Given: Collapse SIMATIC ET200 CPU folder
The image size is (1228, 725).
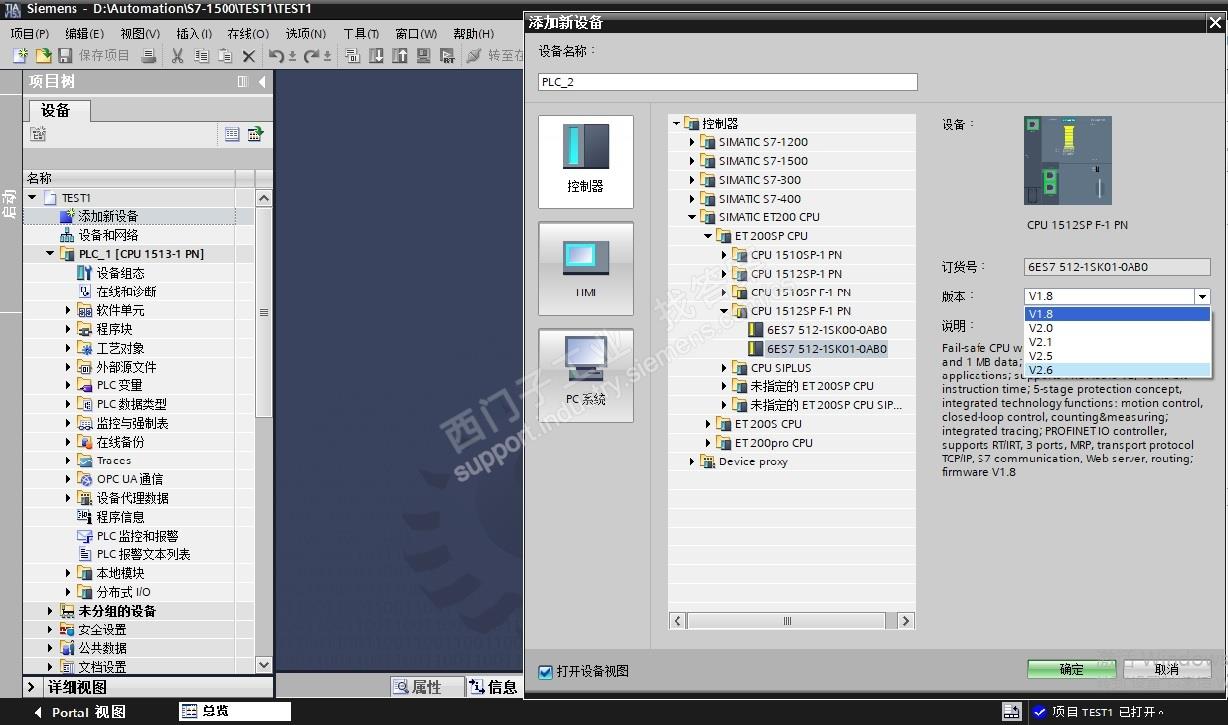Looking at the screenshot, I should click(692, 217).
